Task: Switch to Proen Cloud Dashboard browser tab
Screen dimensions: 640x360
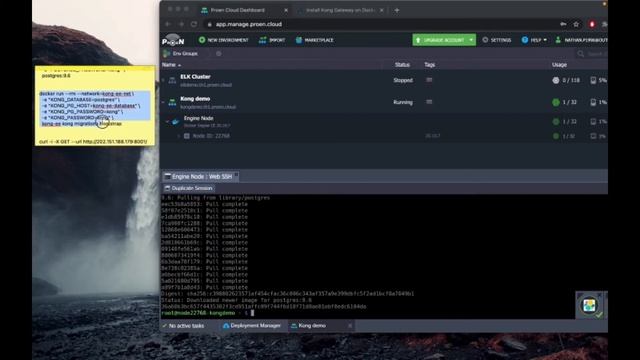Action: [x=238, y=10]
